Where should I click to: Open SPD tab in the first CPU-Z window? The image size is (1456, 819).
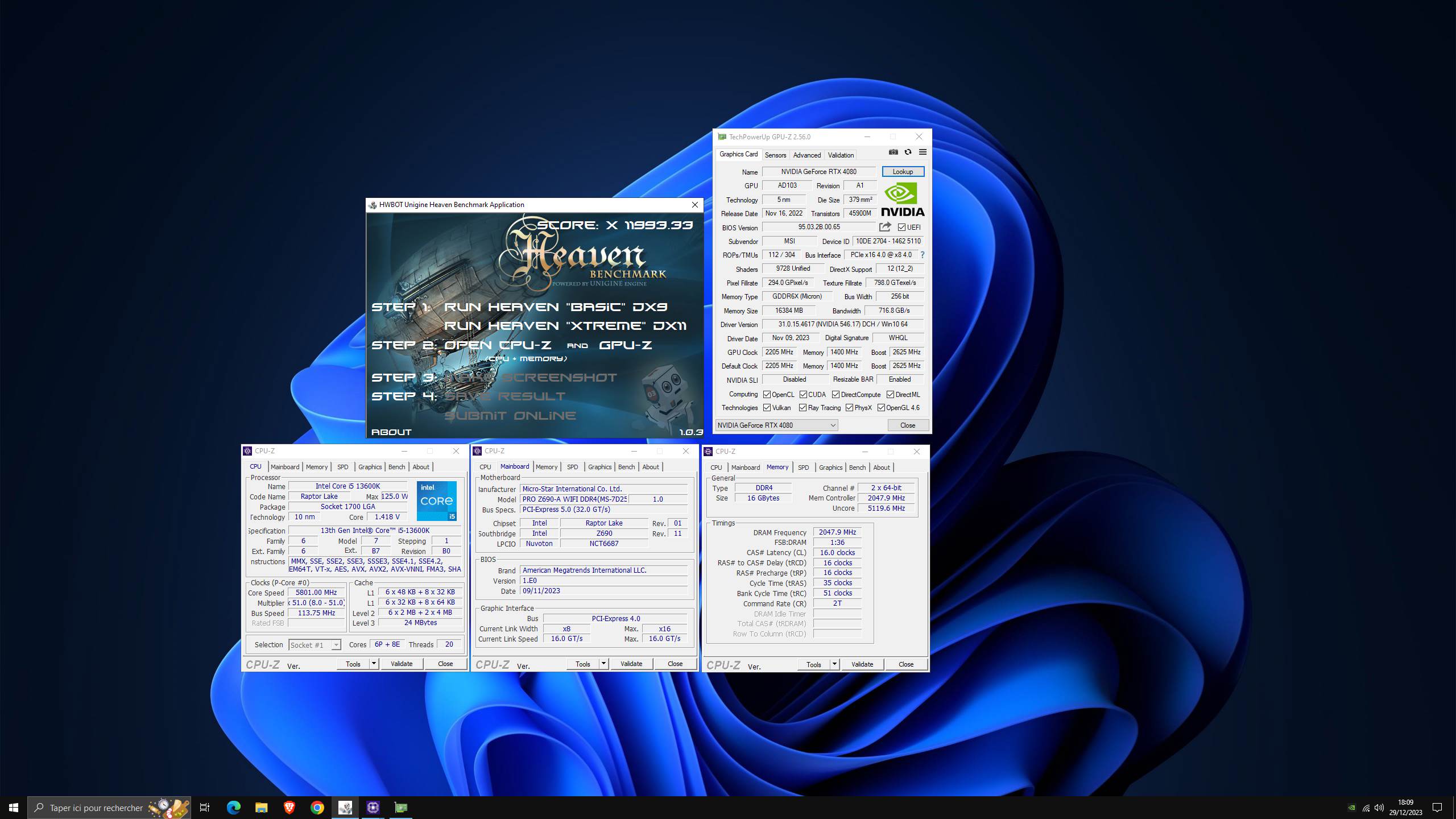pyautogui.click(x=342, y=467)
